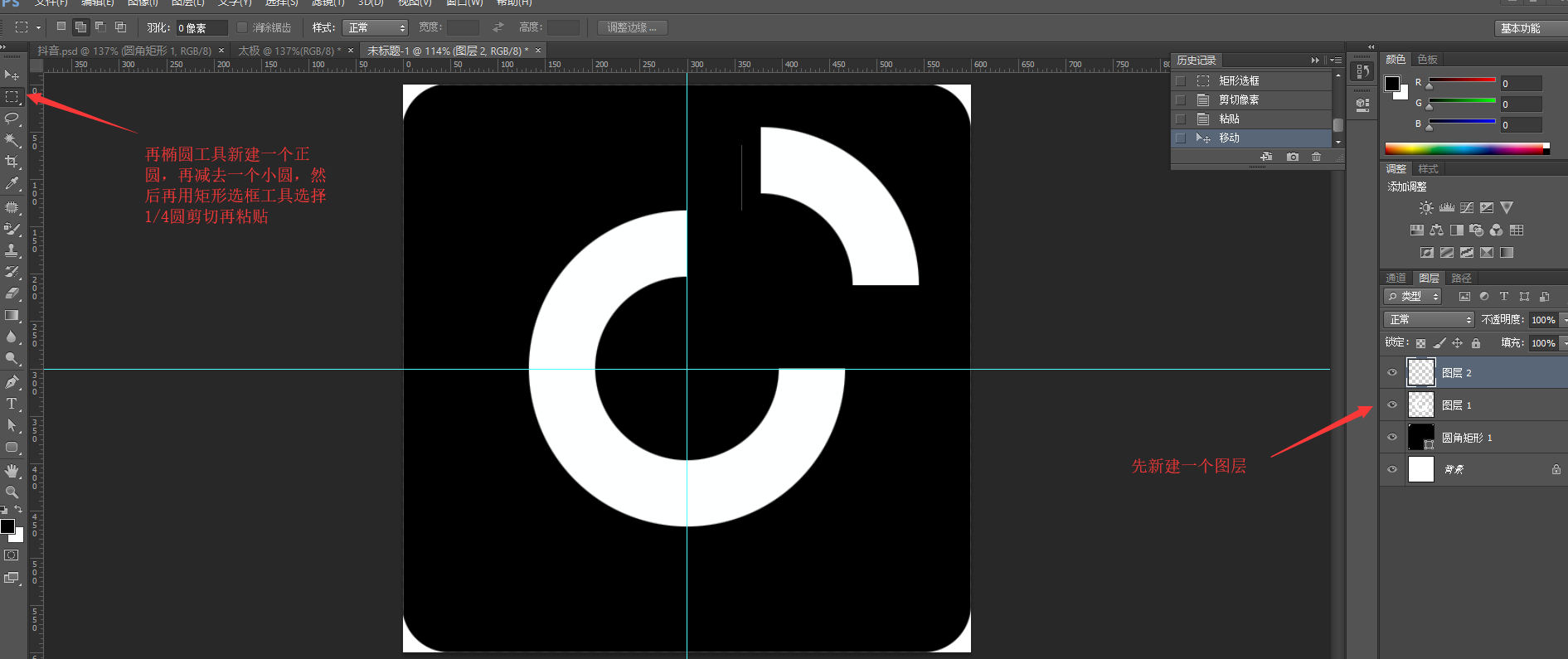Click foreground color swatch in Color panel
Screen dimensions: 1568x659
click(1392, 84)
